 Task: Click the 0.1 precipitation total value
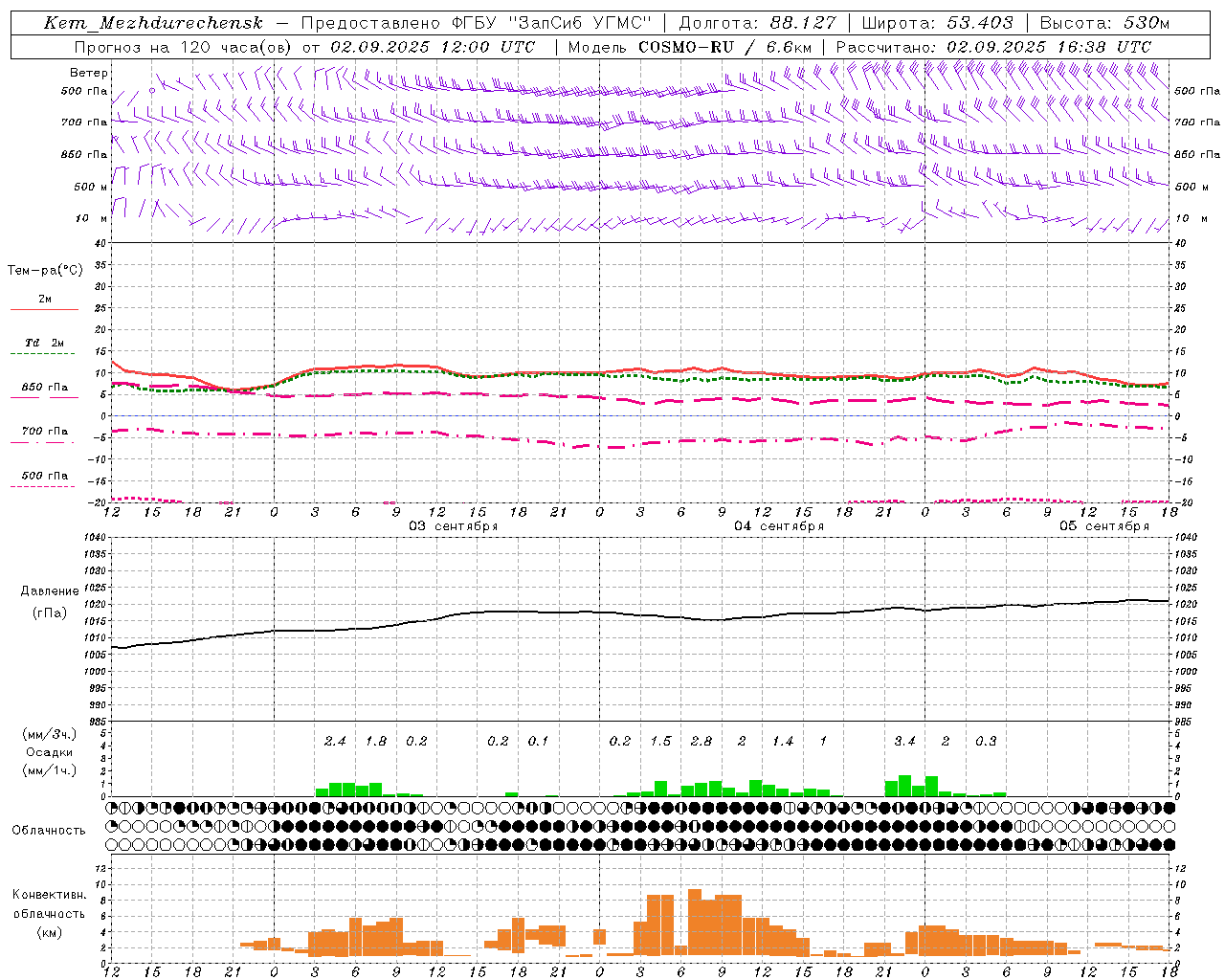point(539,741)
